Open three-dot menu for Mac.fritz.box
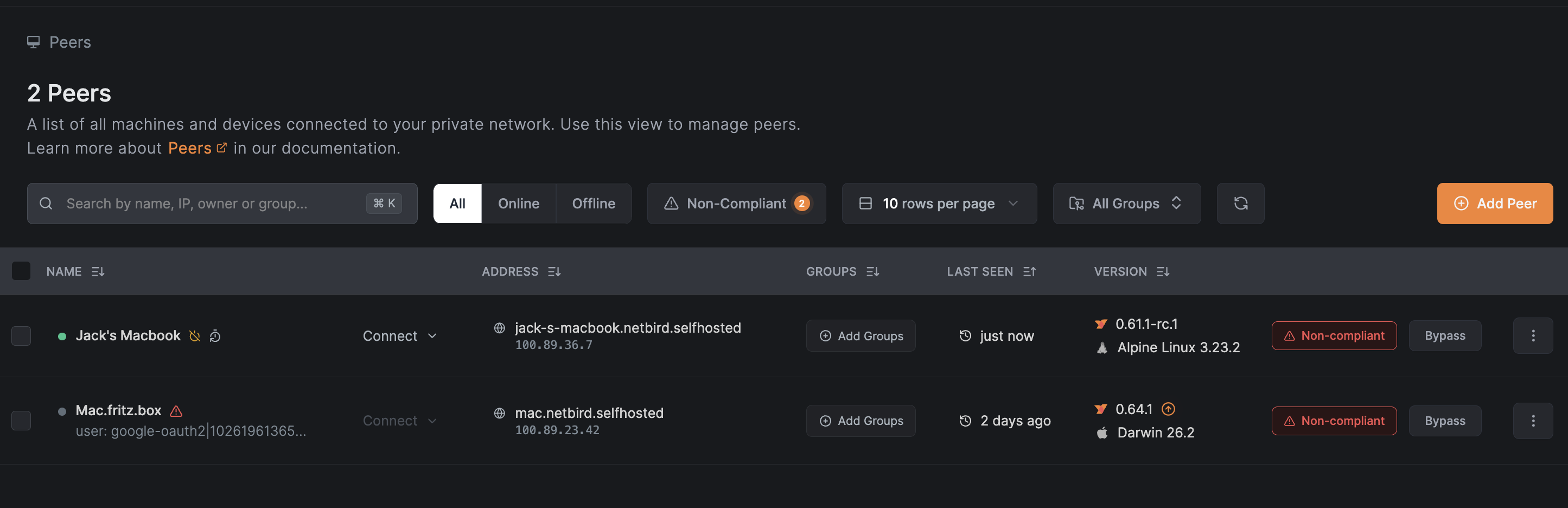The image size is (1568, 508). click(1532, 421)
